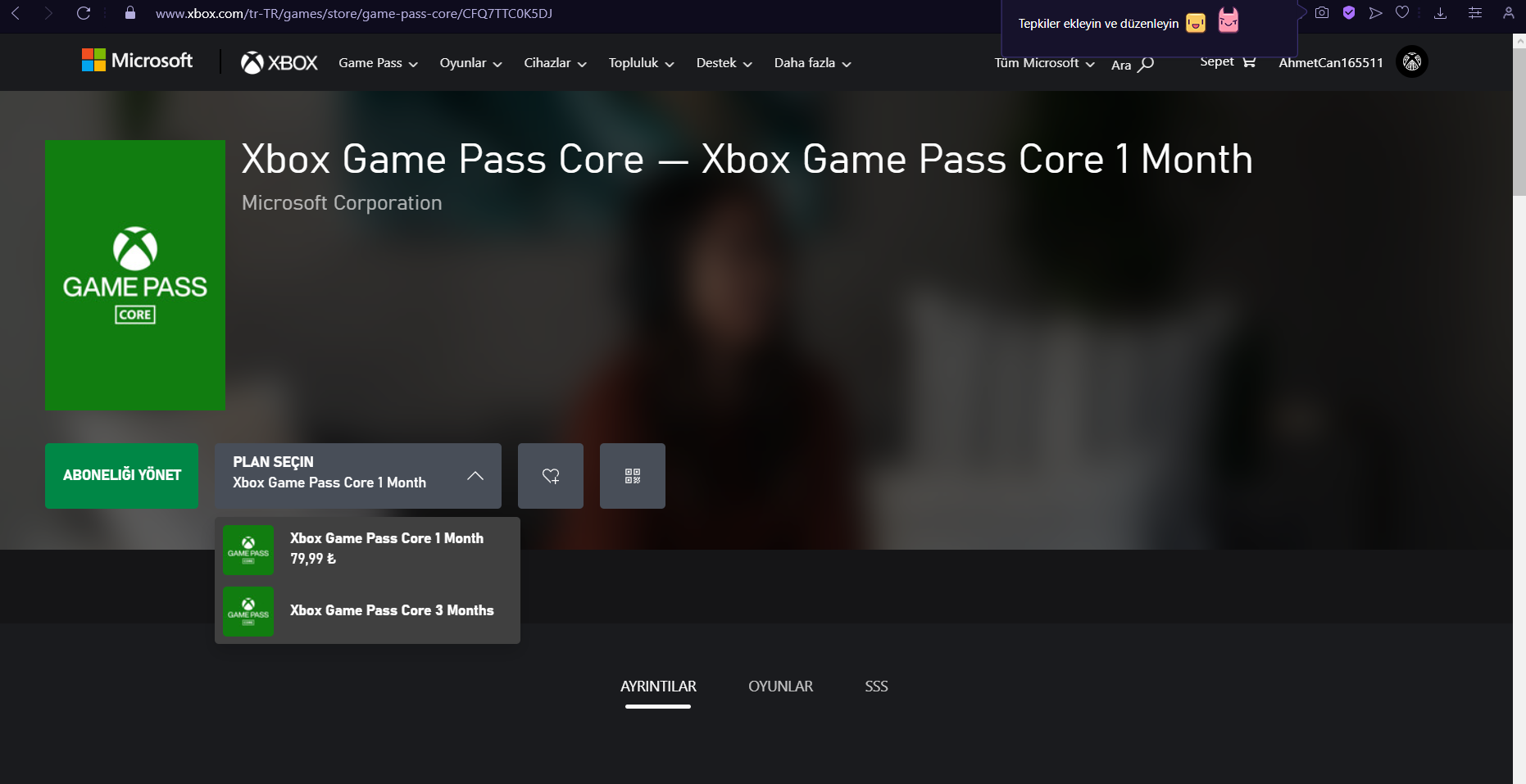Expand the Daha fazla nav menu
This screenshot has height=784, width=1526.
click(x=812, y=63)
